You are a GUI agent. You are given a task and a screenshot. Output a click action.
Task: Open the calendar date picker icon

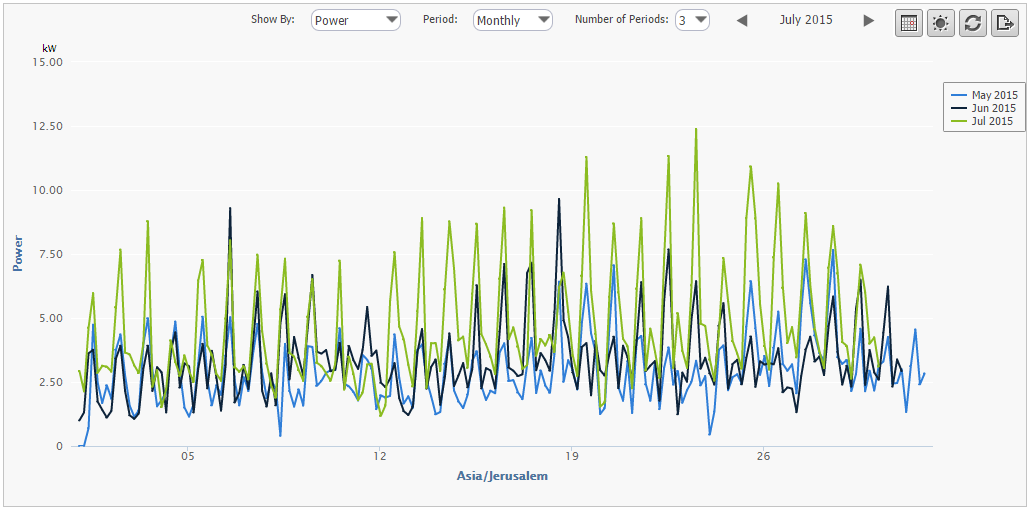tap(909, 24)
